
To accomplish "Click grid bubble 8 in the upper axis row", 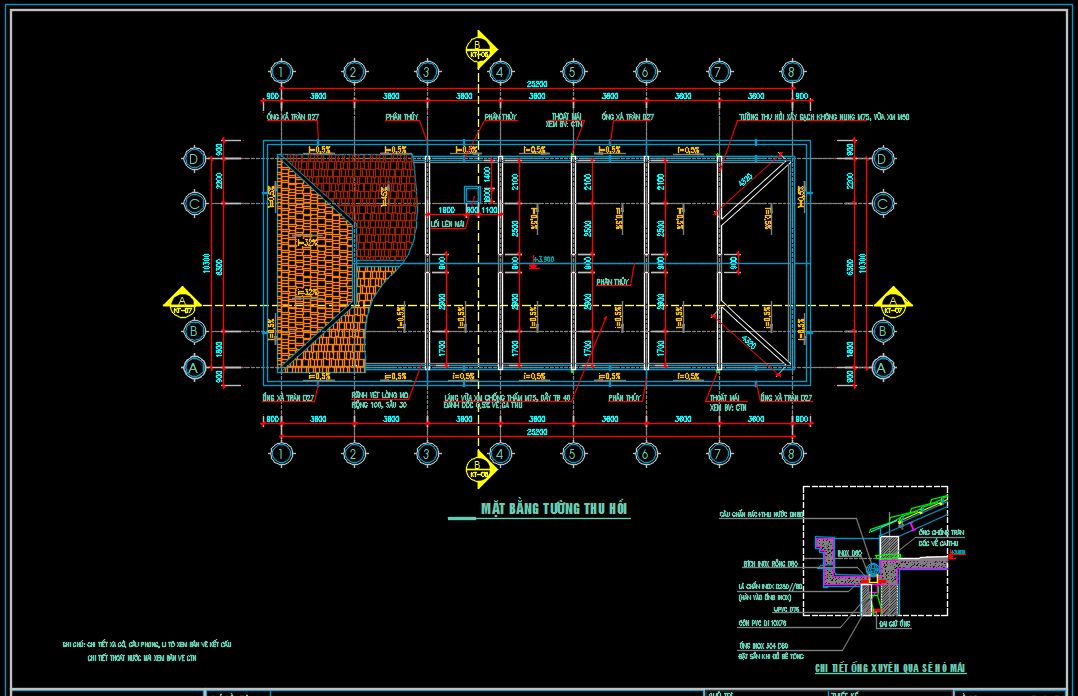I will (x=792, y=72).
